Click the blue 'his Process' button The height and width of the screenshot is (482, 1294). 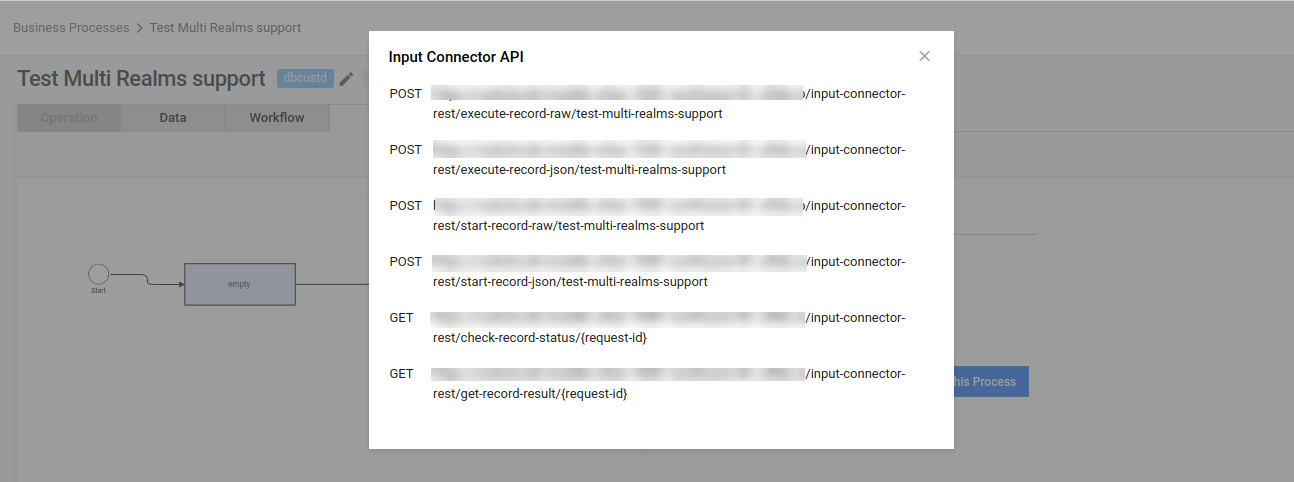[x=991, y=382]
